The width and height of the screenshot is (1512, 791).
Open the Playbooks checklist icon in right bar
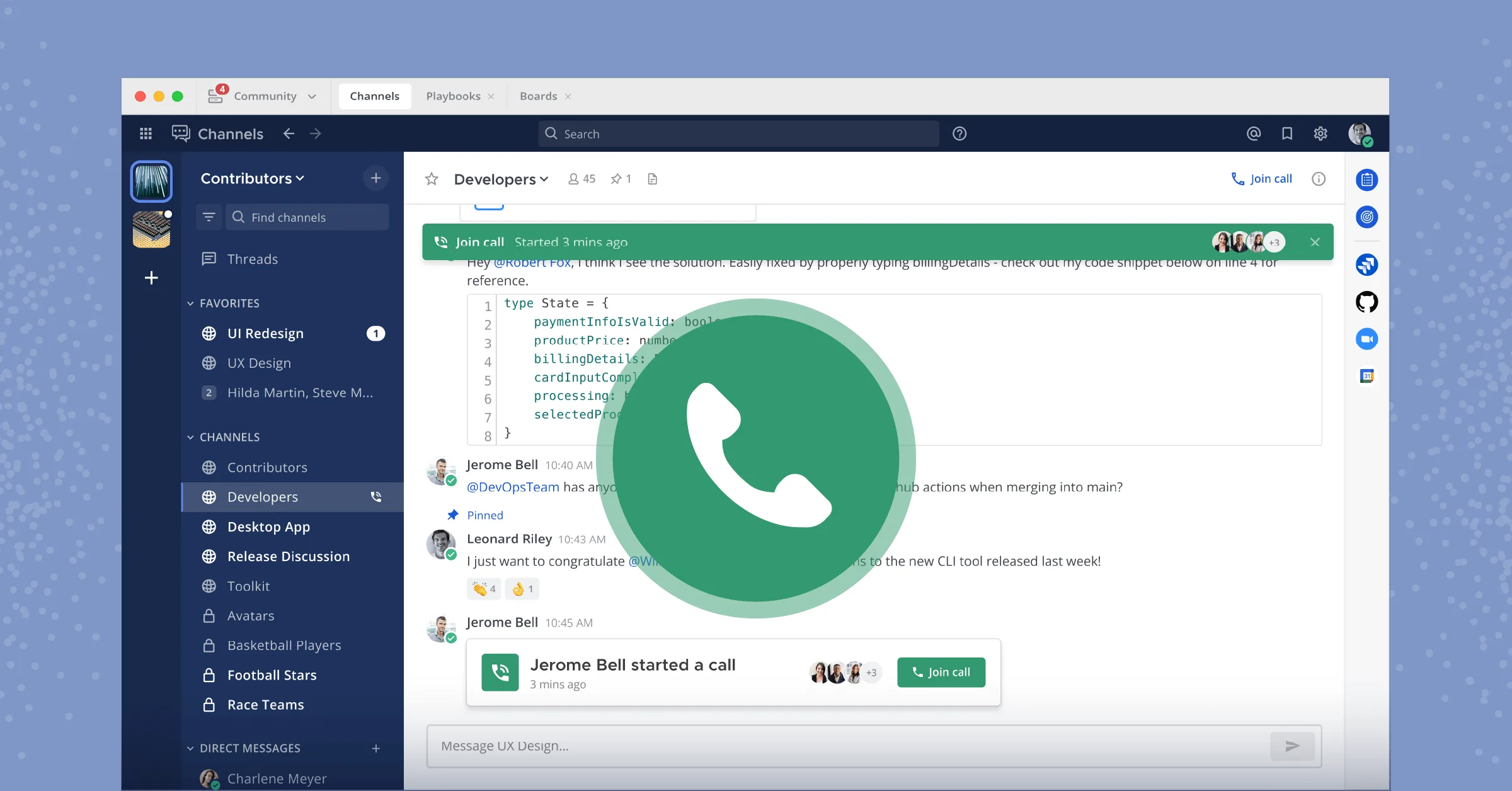coord(1366,180)
